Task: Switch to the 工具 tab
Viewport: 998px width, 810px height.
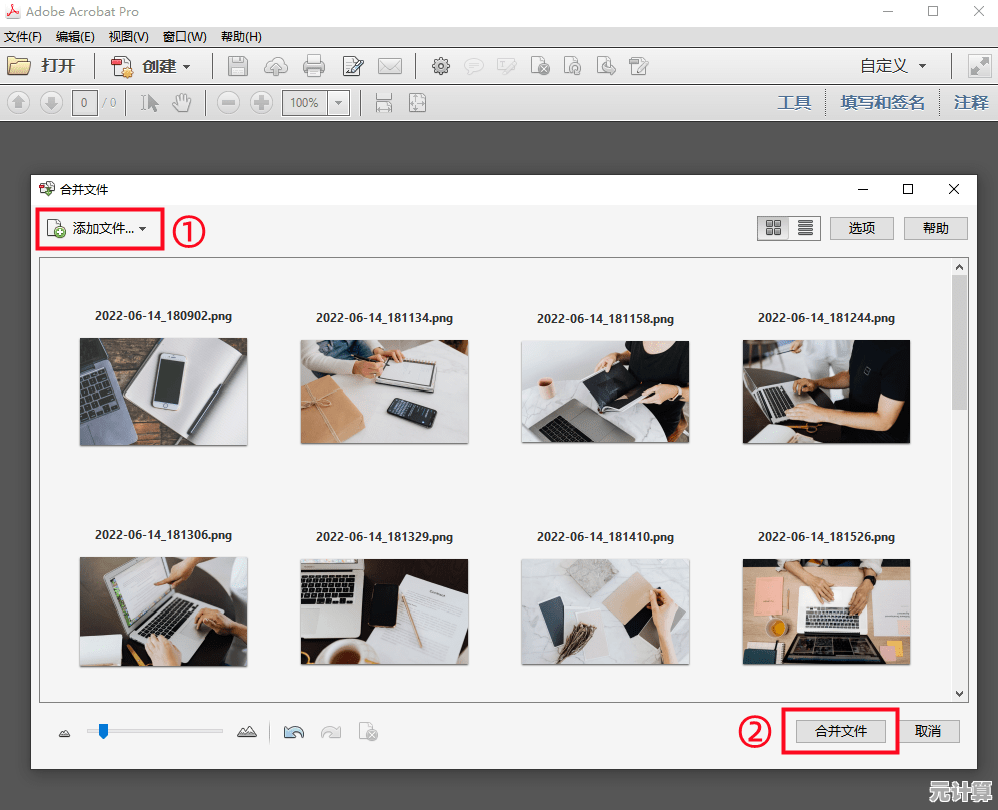Action: click(794, 102)
